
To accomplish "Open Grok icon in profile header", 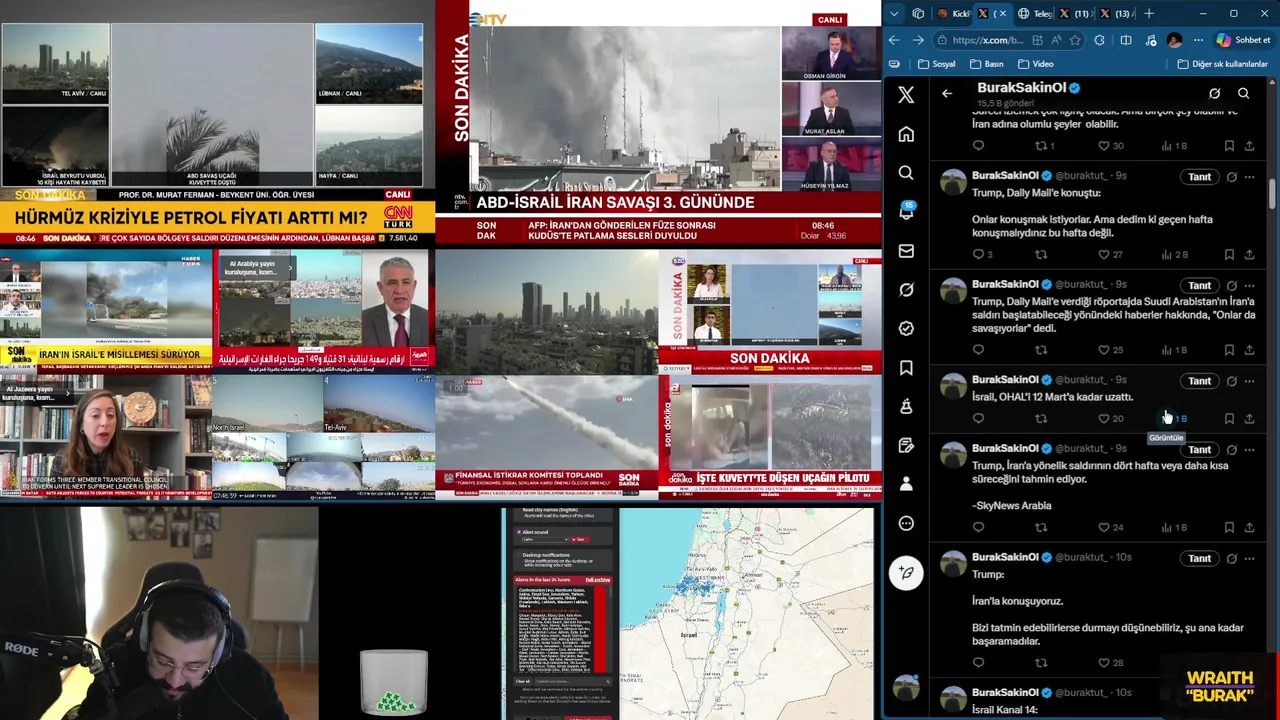I will (x=1214, y=94).
